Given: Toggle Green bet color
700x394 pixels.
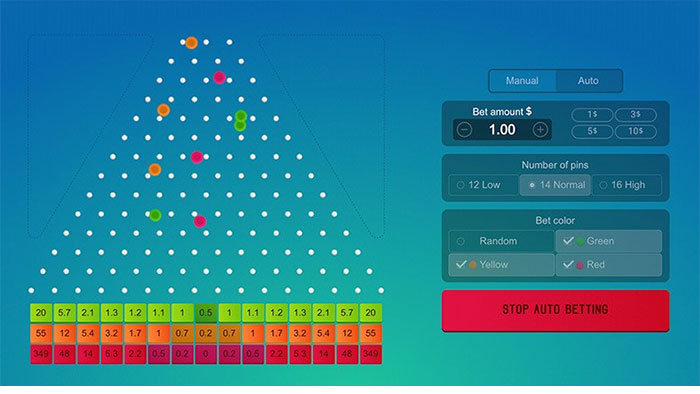Looking at the screenshot, I should [608, 241].
